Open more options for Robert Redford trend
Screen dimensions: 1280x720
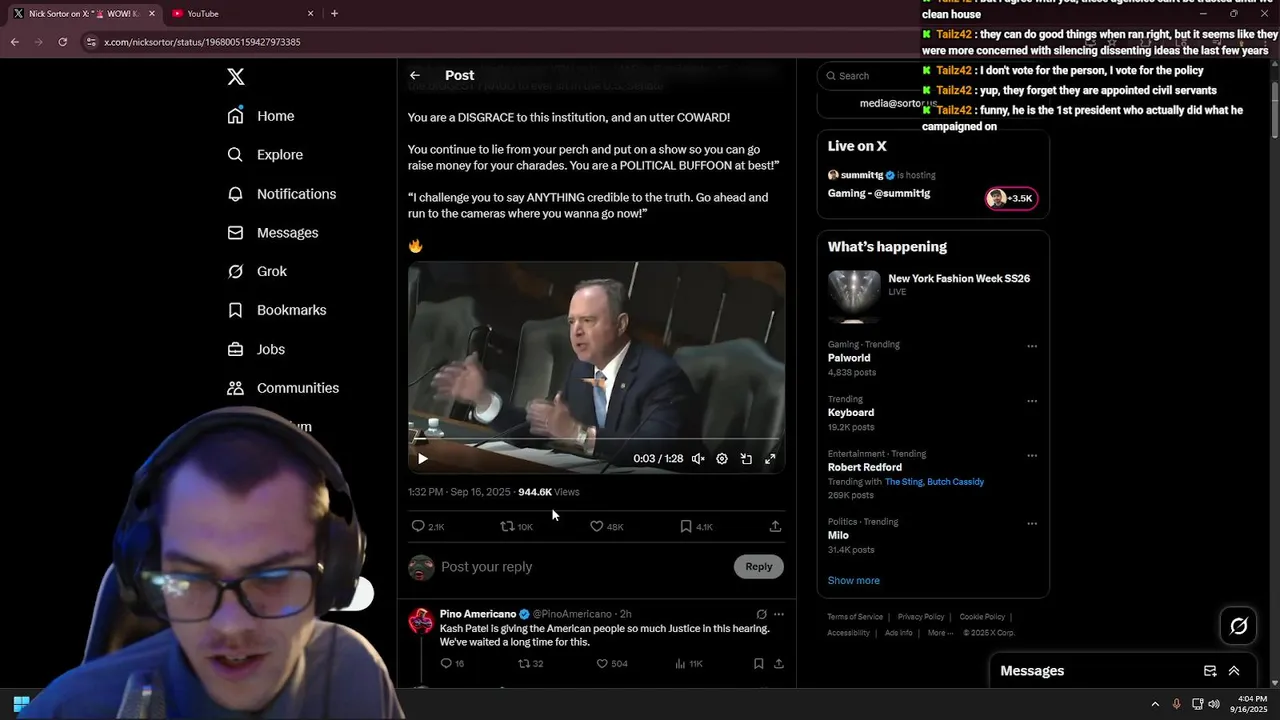tap(1032, 456)
